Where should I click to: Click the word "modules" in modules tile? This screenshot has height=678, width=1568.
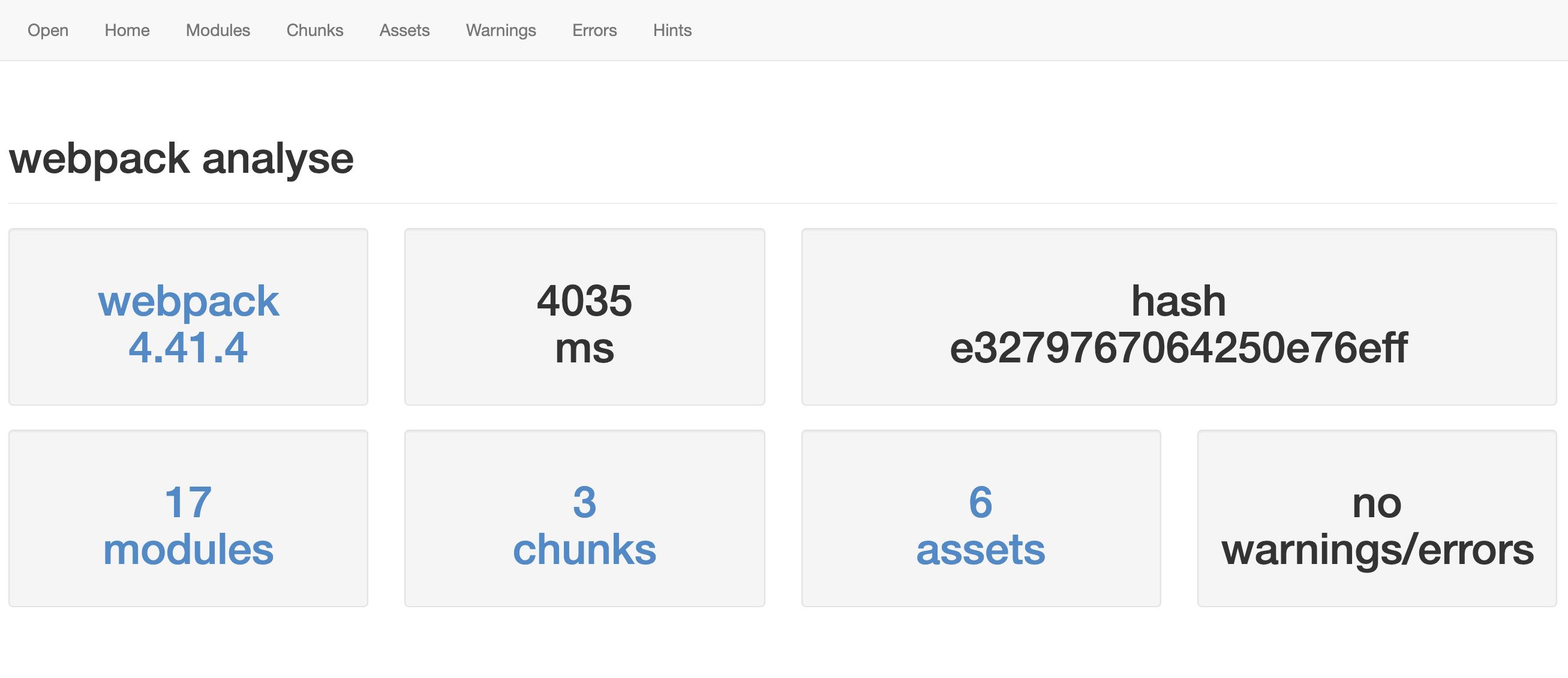pos(188,550)
